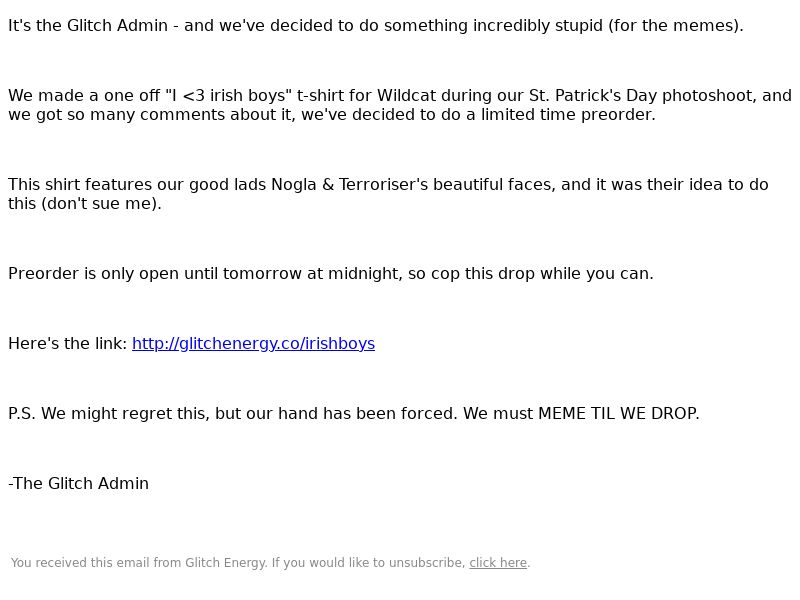Click the P.S. line about regret

point(354,413)
